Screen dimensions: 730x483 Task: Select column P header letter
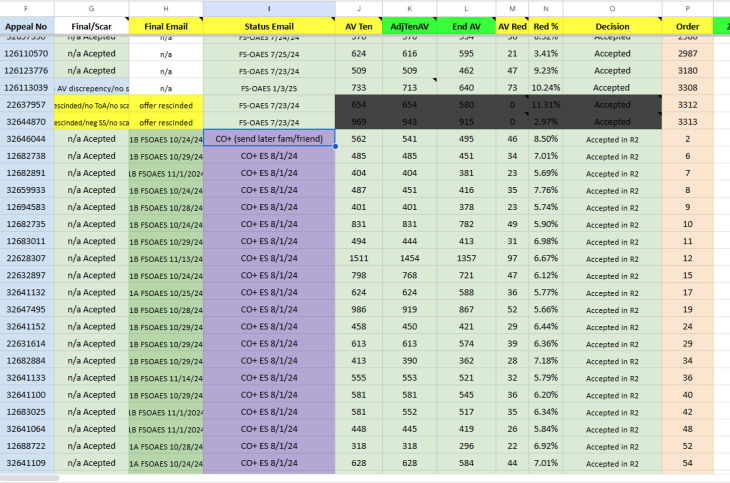tap(688, 7)
